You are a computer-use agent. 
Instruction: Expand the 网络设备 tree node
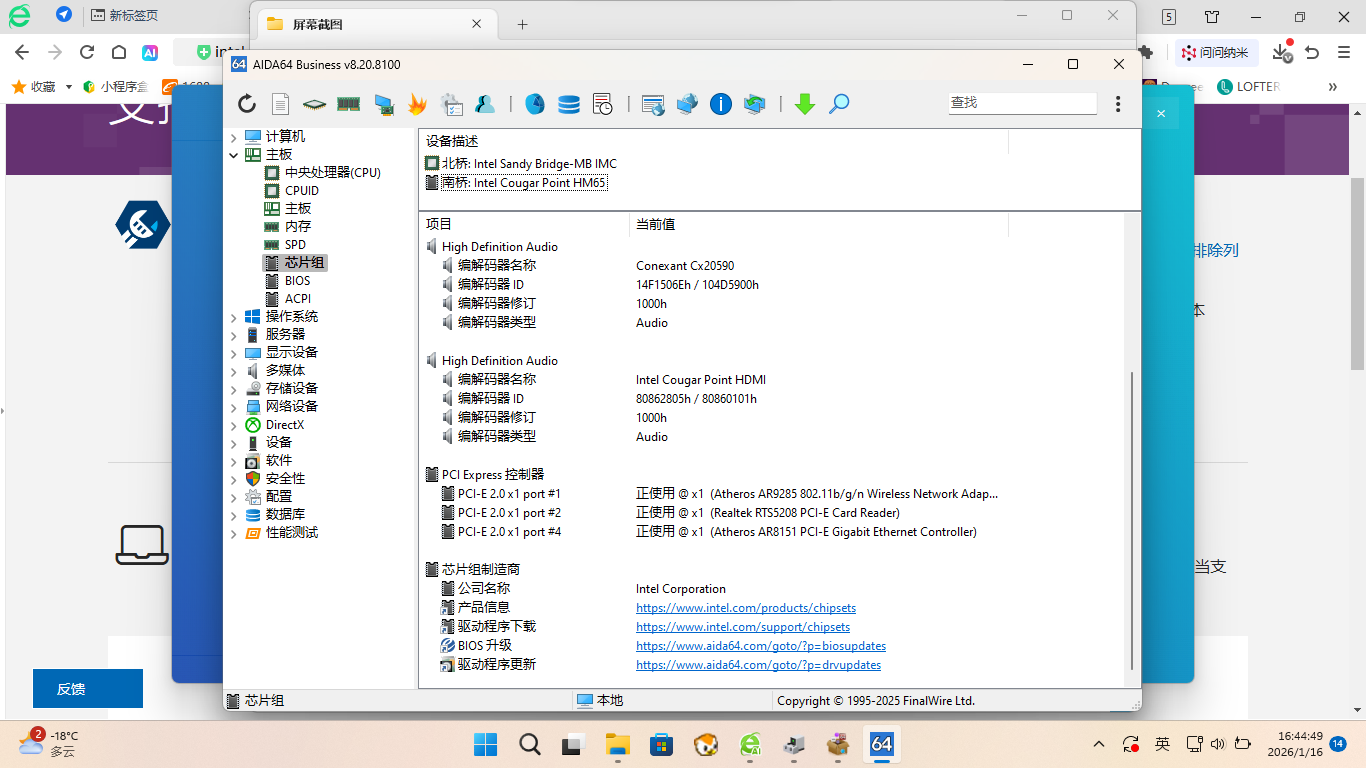[234, 407]
